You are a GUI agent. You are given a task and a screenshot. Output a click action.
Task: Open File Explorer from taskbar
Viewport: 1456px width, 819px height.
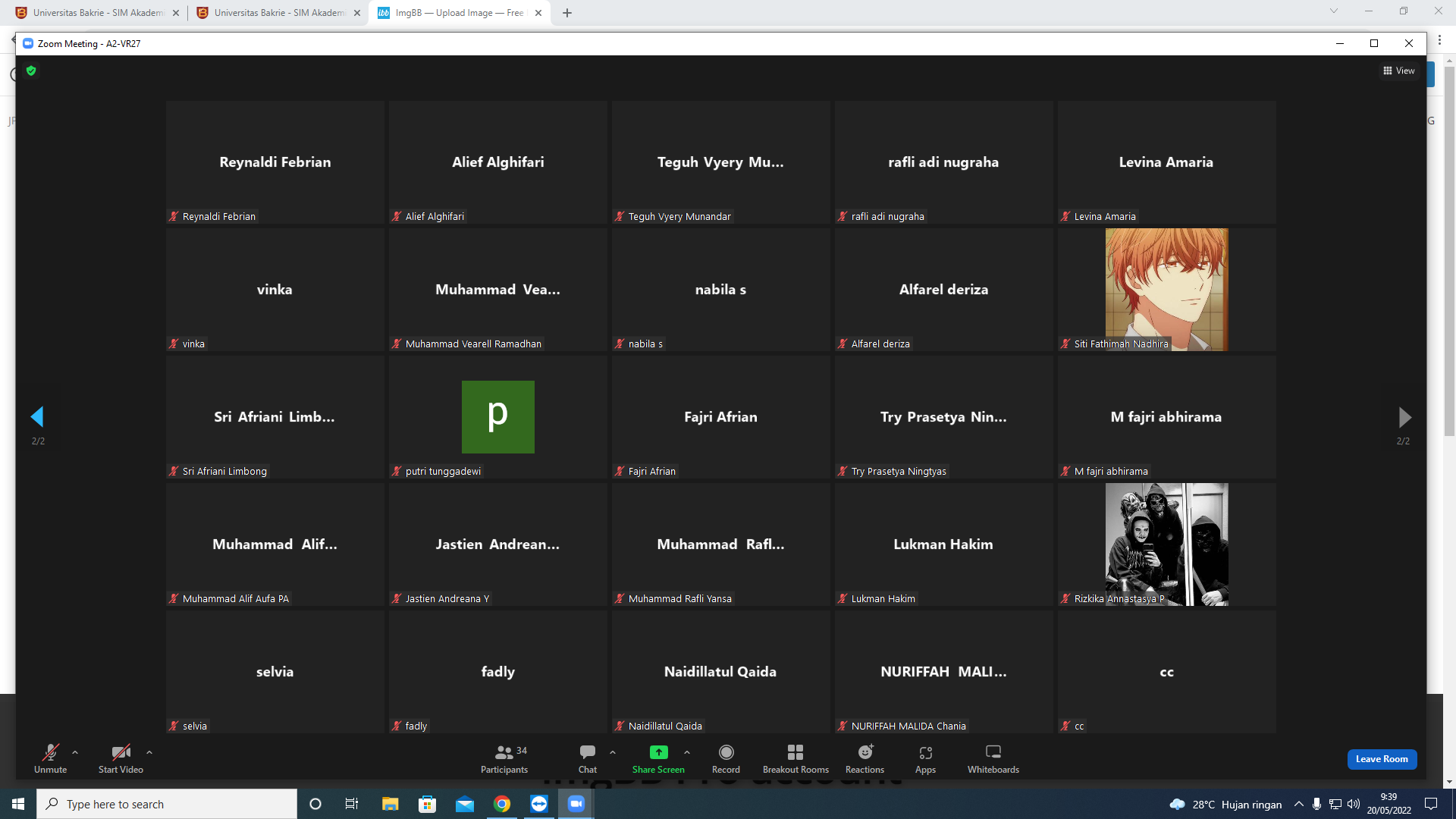point(390,804)
